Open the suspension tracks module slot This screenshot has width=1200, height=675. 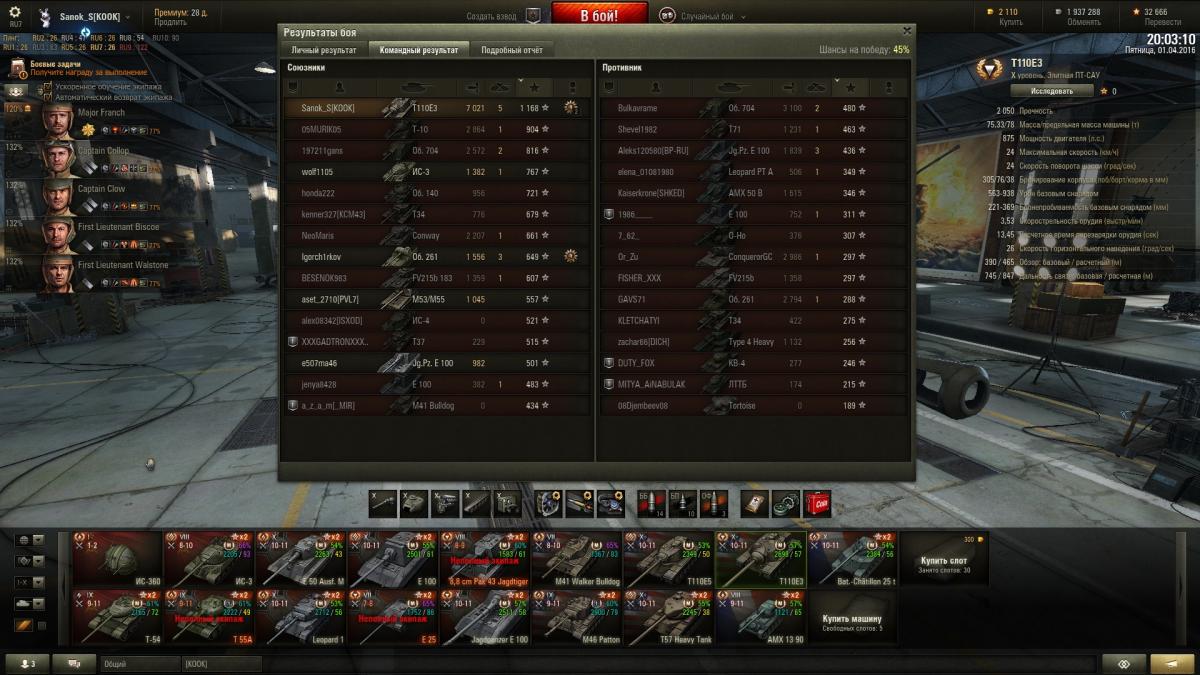(x=476, y=503)
